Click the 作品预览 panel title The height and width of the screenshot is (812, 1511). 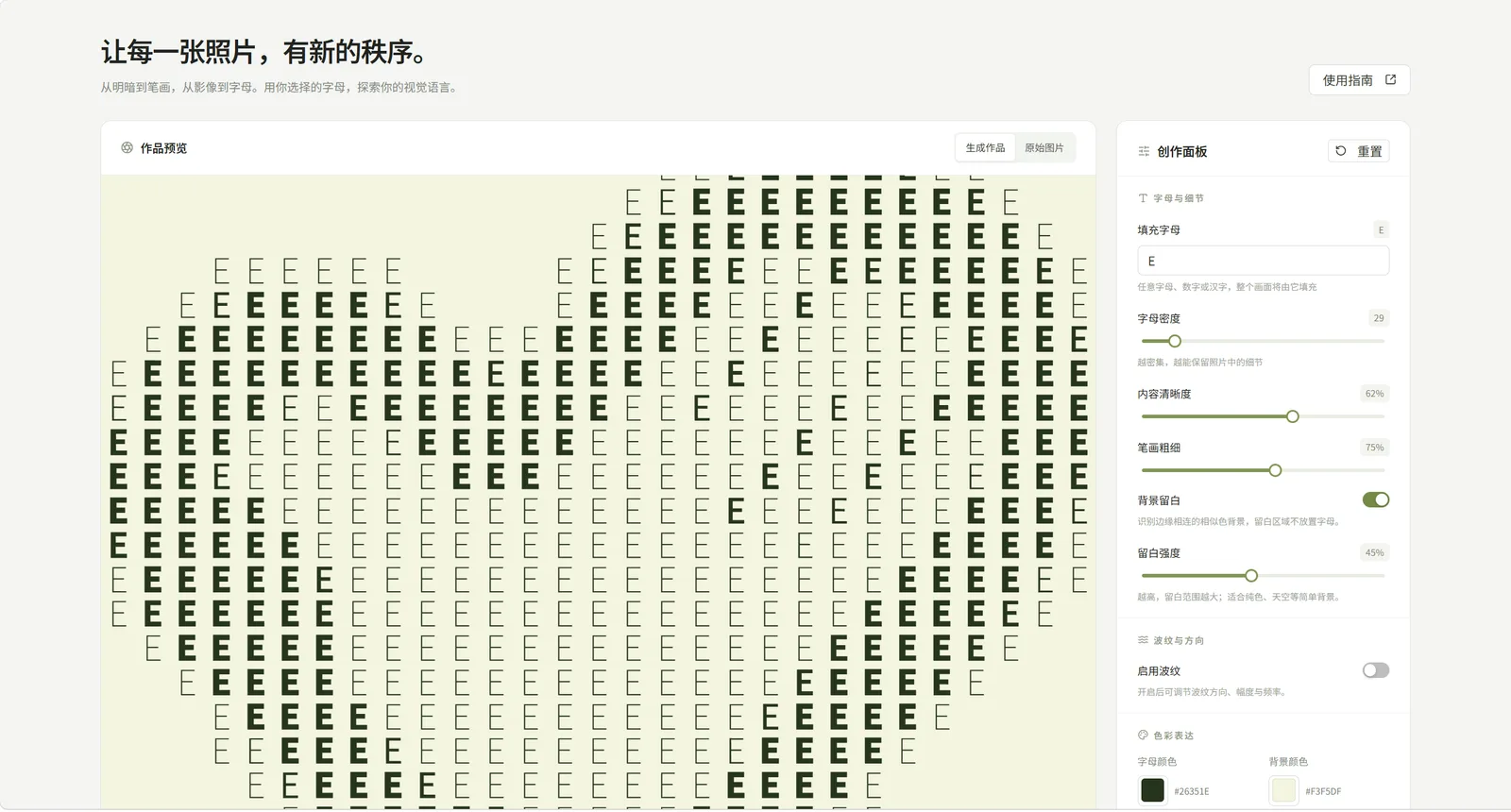[x=163, y=148]
